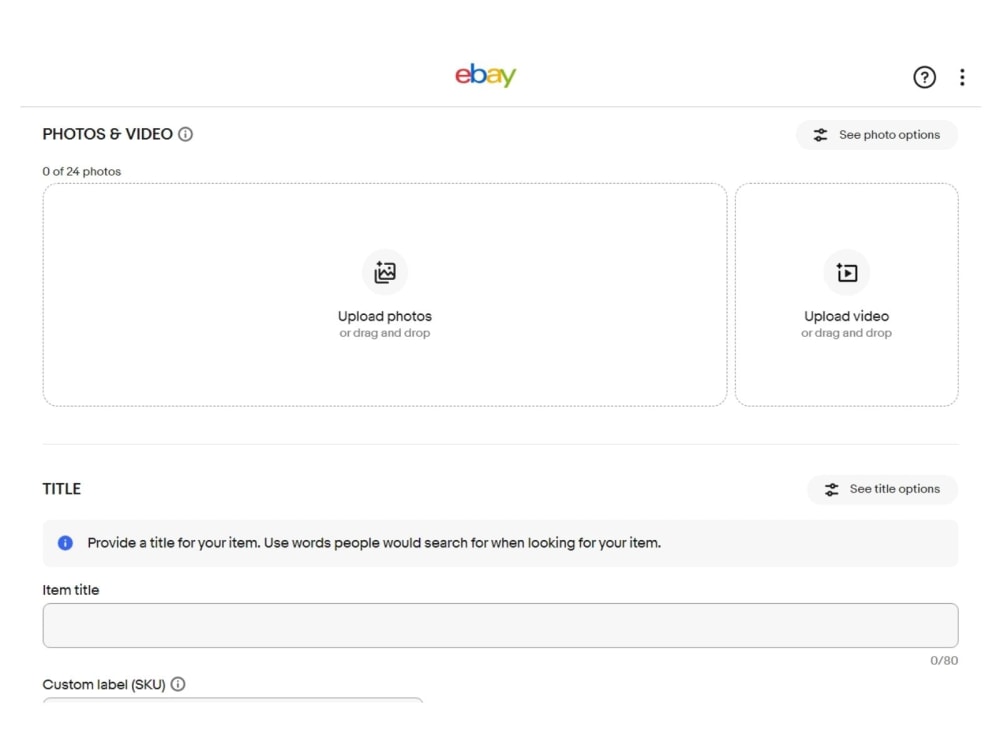Click the 'Item title' label
1000x750 pixels.
(71, 590)
